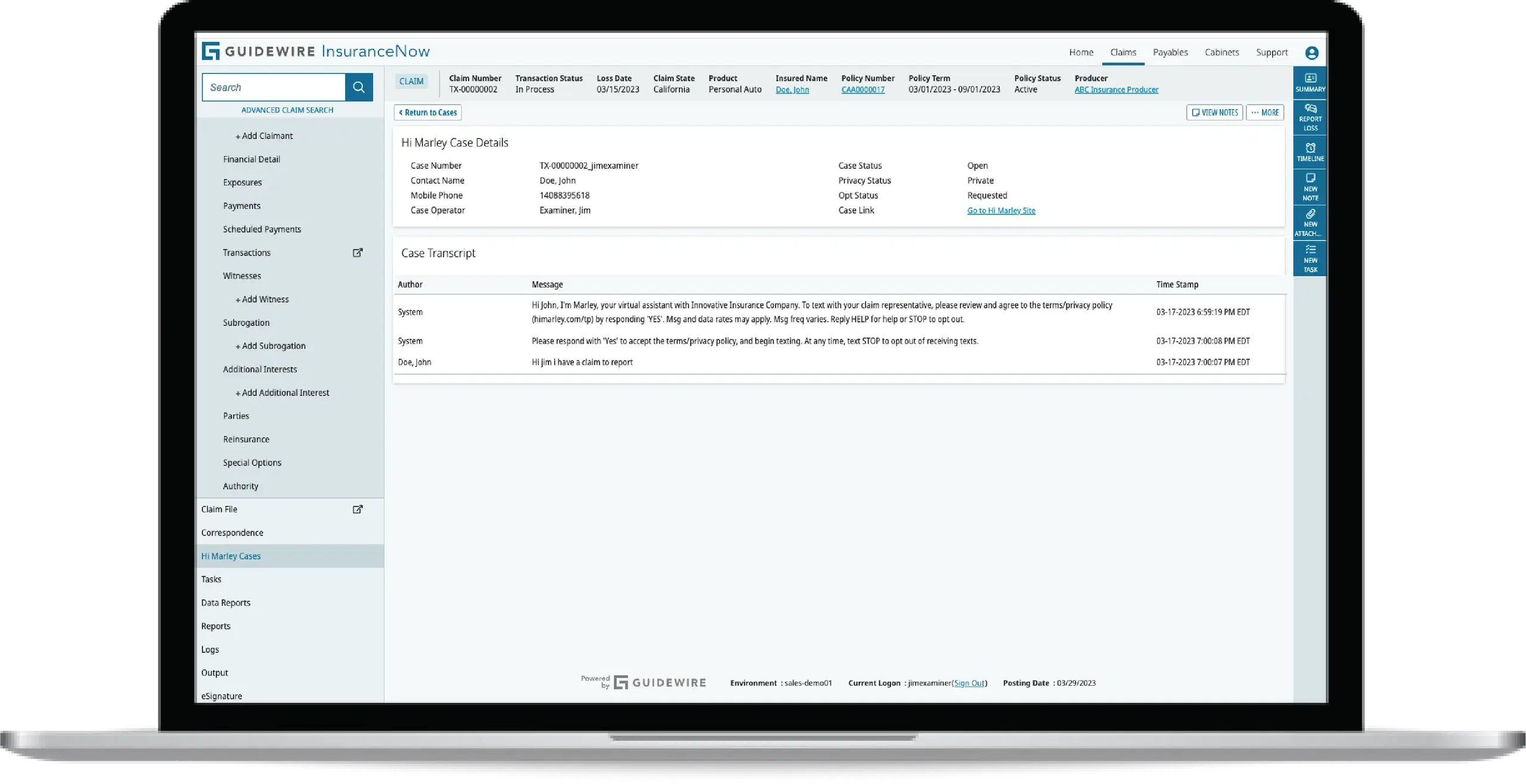Open insured name Doe, John link
Screen dimensions: 1526x784
[x=792, y=89]
